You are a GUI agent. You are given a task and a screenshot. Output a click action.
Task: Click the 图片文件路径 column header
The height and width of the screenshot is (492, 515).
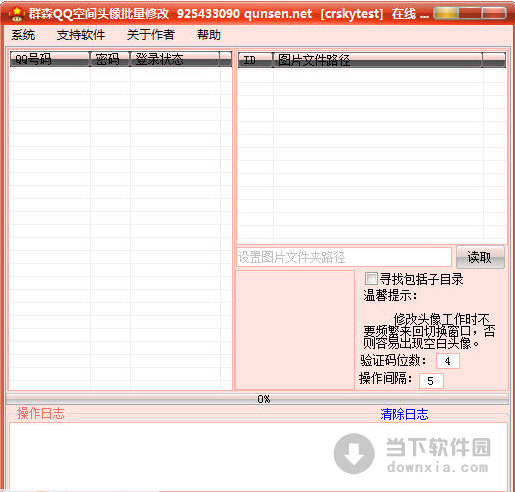(x=378, y=60)
